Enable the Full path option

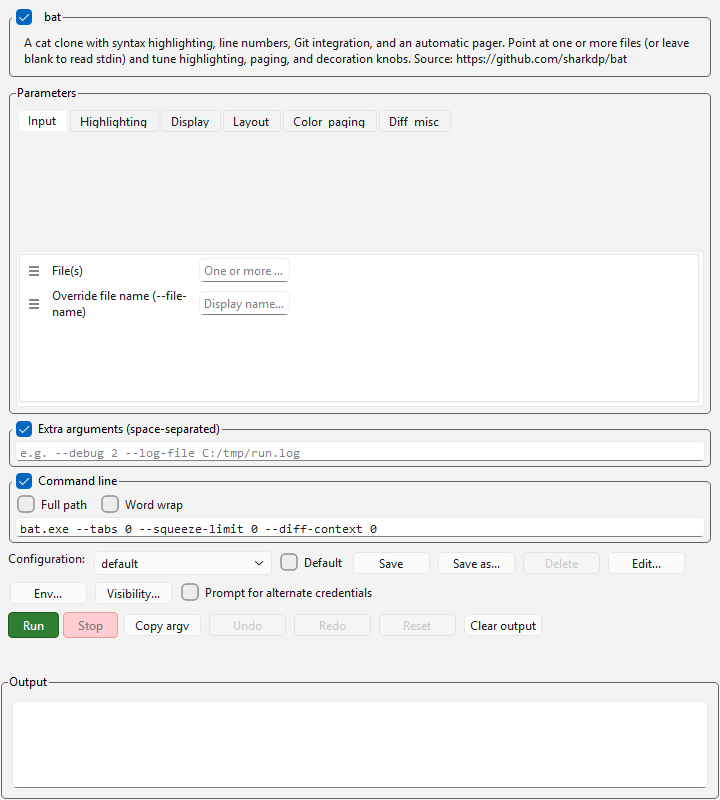point(26,505)
